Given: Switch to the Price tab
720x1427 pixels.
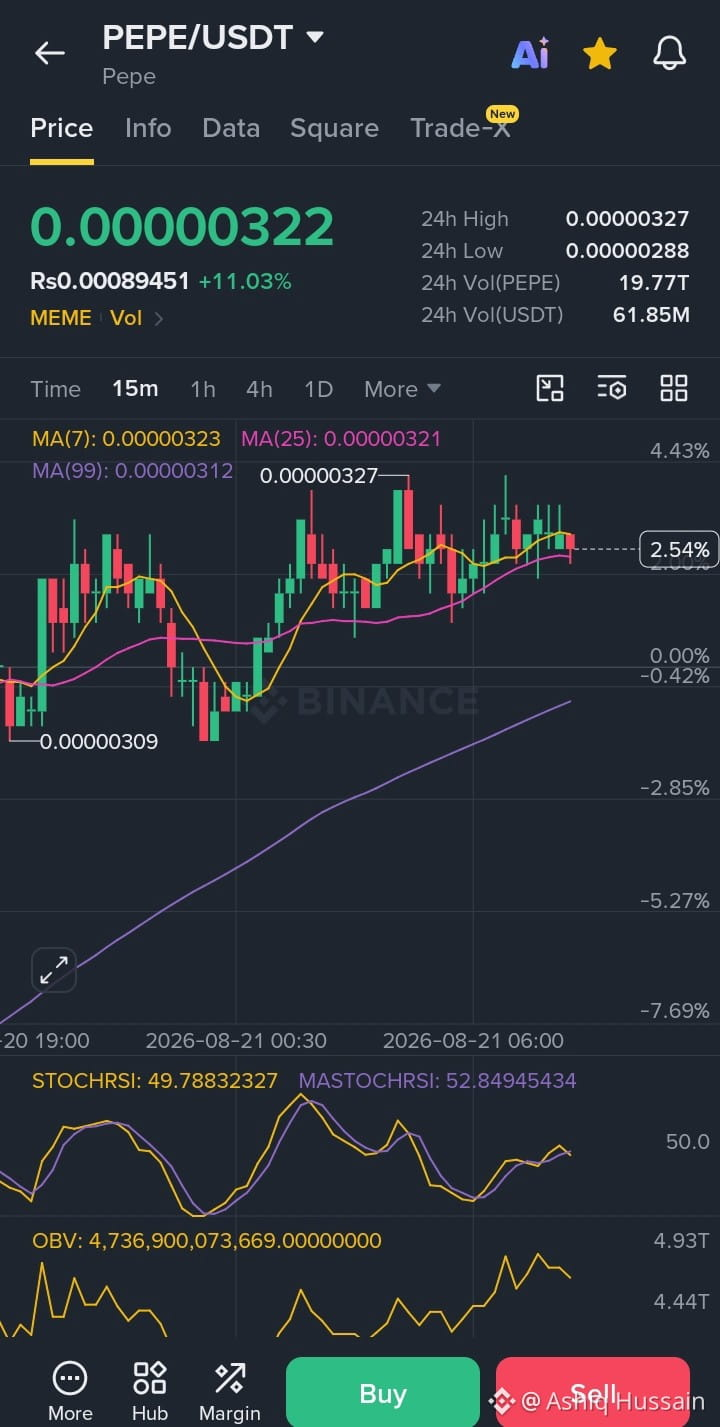Looking at the screenshot, I should point(62,128).
